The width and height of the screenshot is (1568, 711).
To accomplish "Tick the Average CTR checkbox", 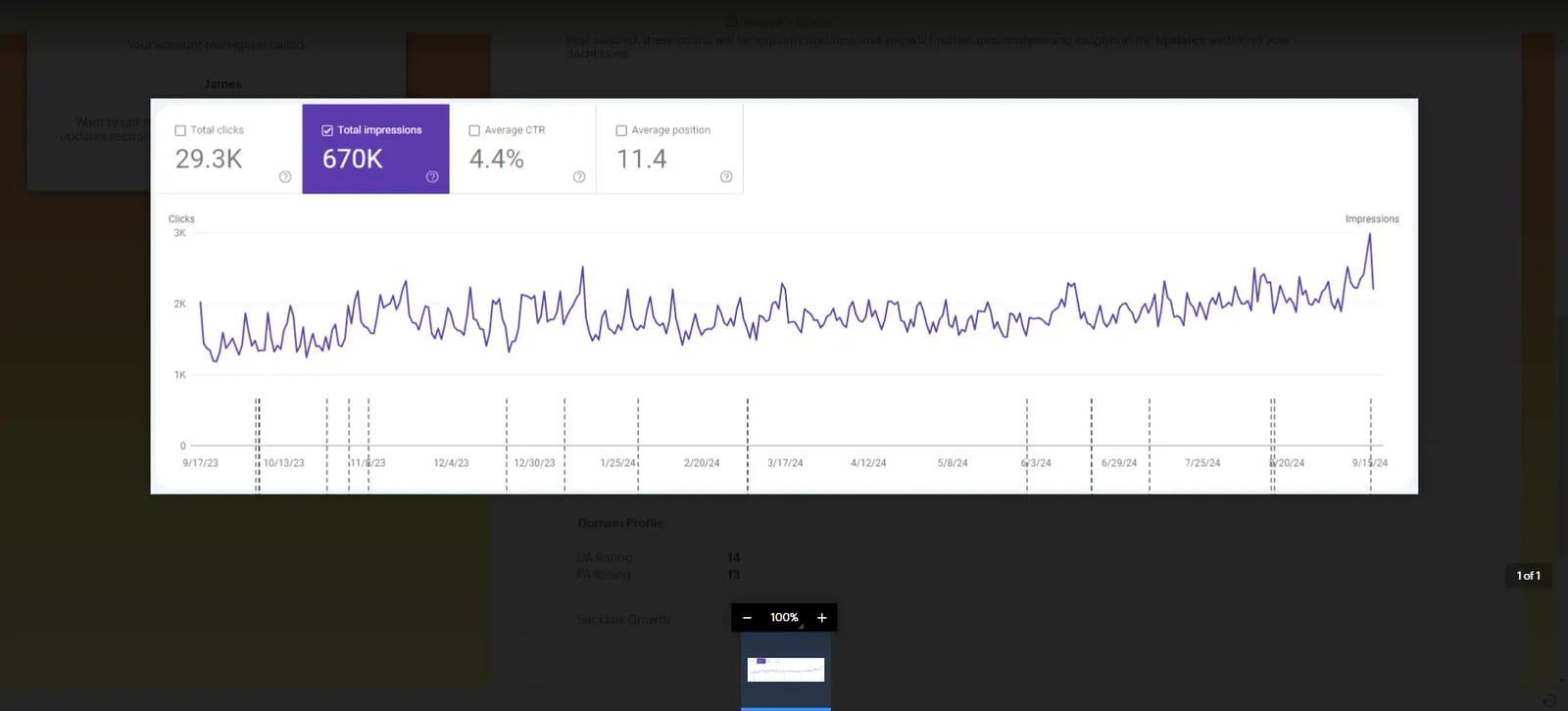I will coord(474,130).
